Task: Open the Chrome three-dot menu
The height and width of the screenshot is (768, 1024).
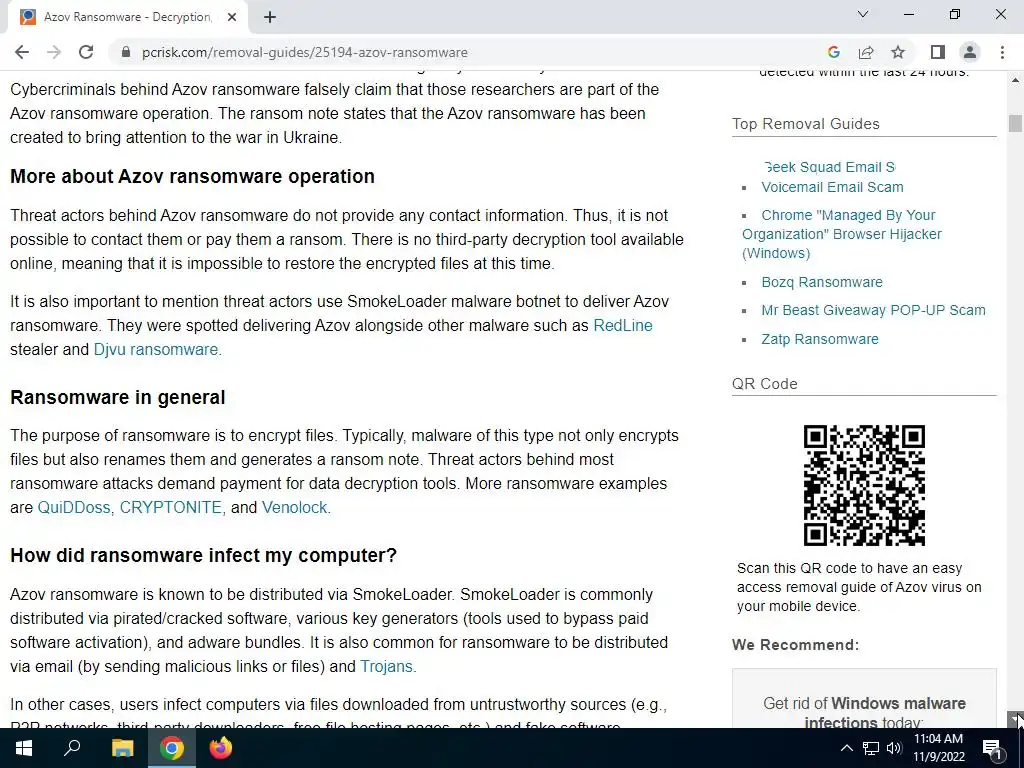Action: pyautogui.click(x=1002, y=52)
